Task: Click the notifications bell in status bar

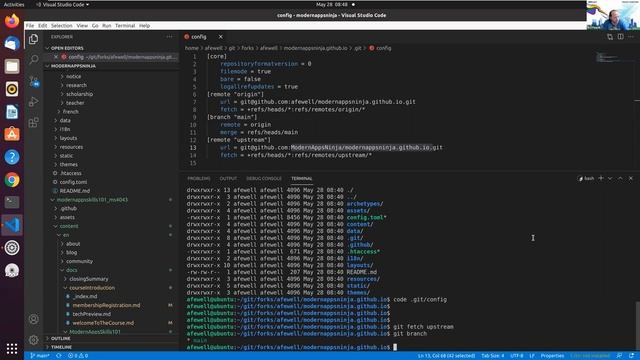Action: [x=632, y=356]
